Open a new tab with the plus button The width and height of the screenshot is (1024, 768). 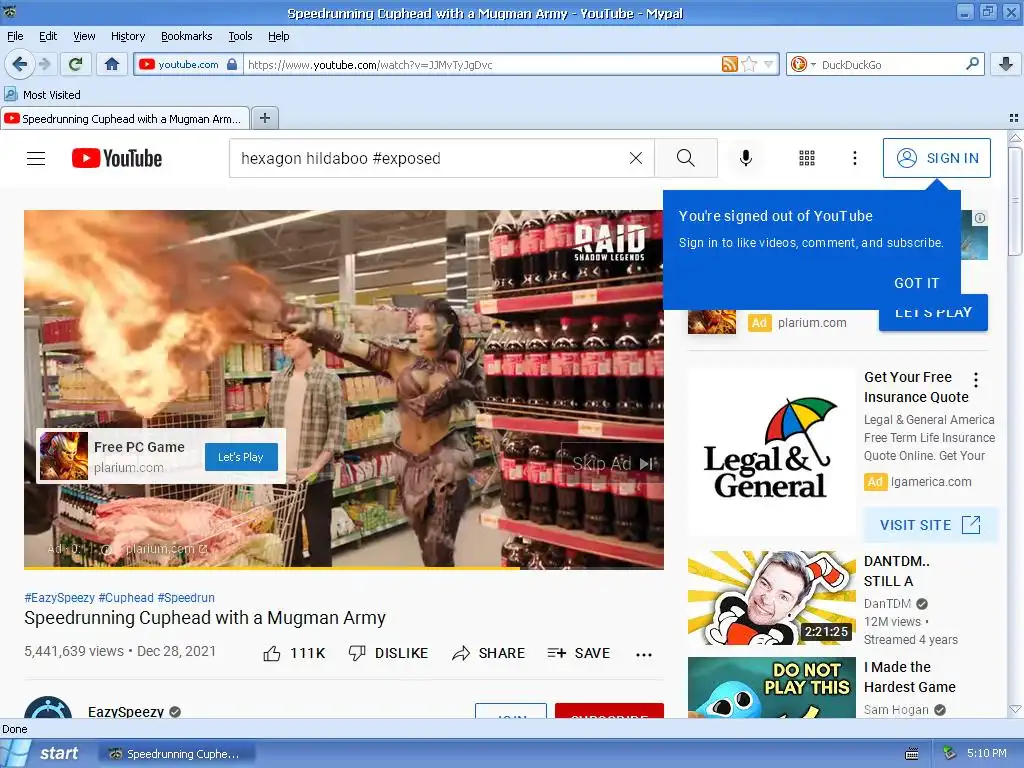pyautogui.click(x=264, y=118)
